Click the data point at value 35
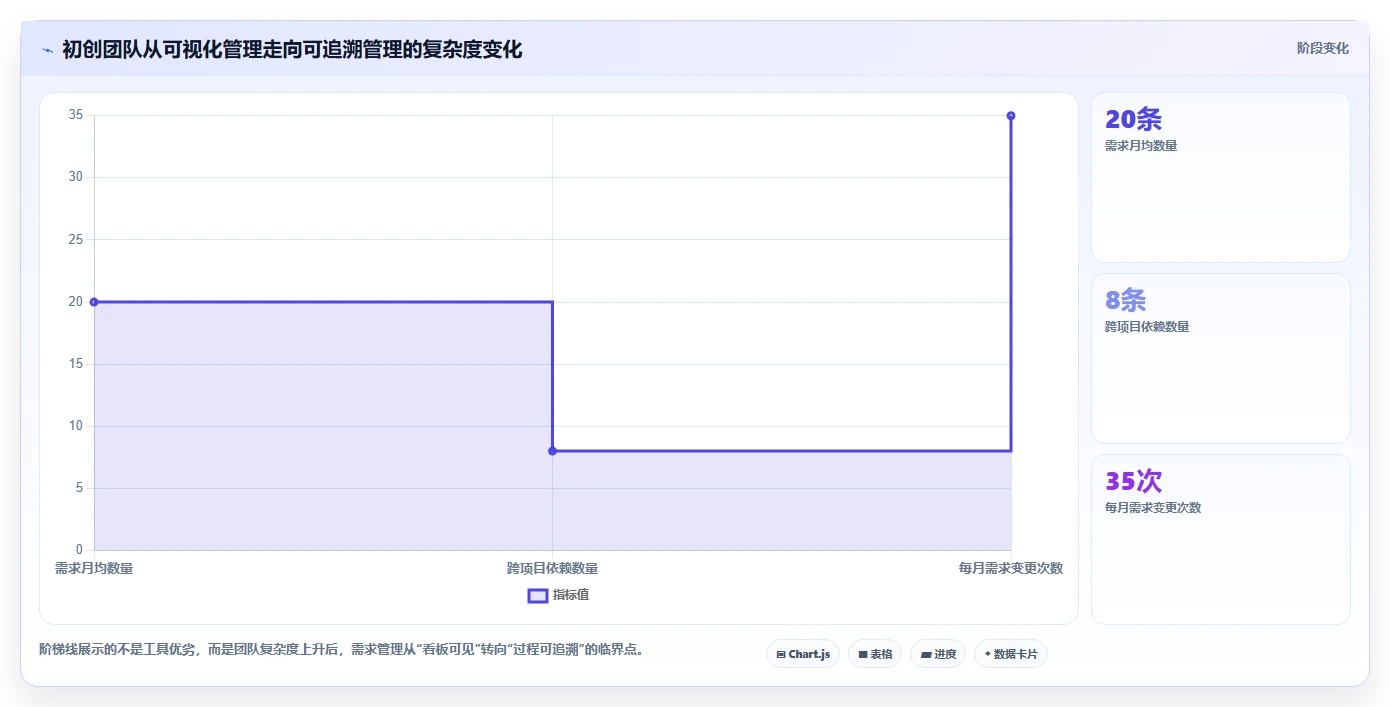Screen dimensions: 1390x707 click(1011, 116)
